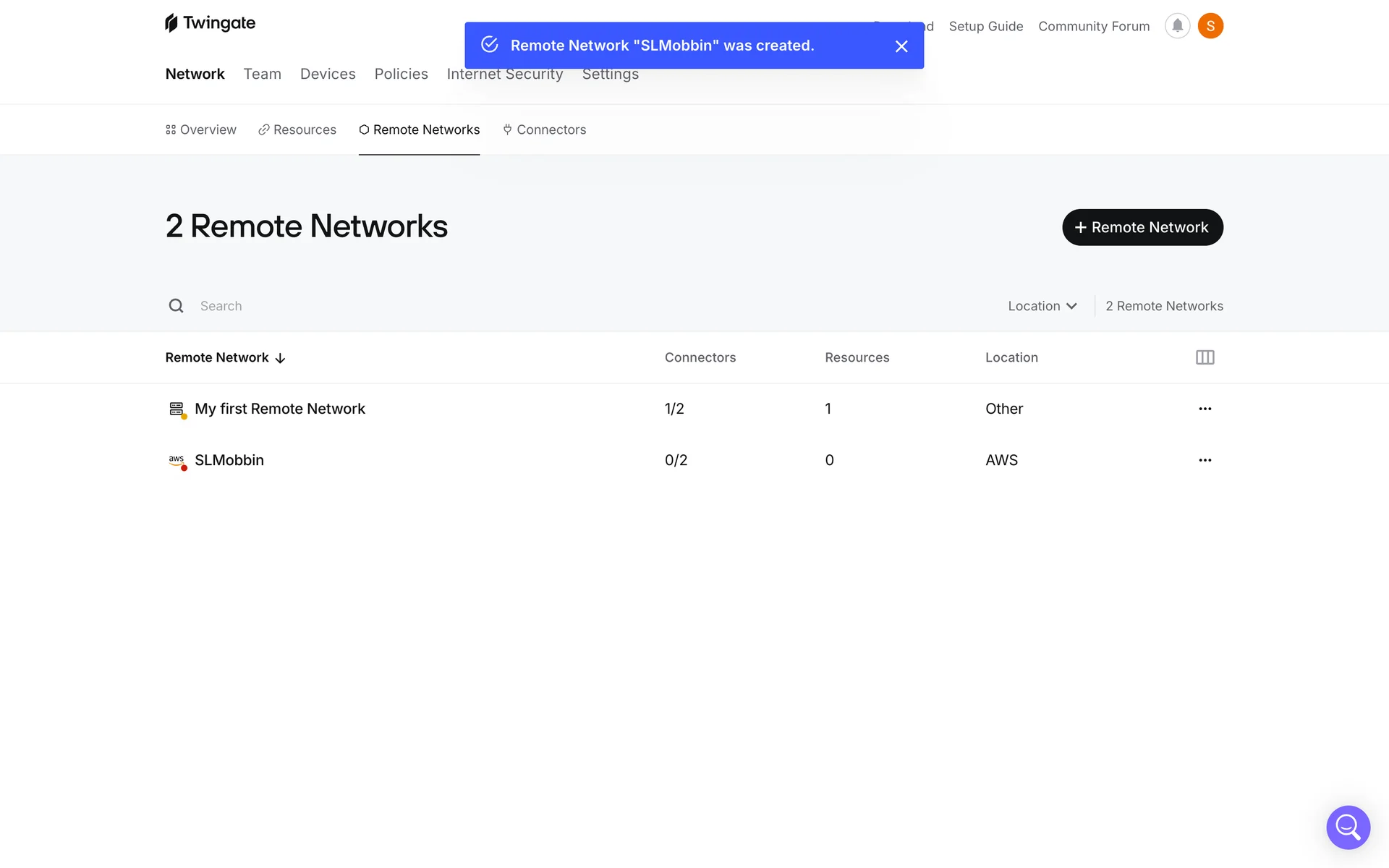Click the AWS icon beside SLMobbin
Viewport: 1389px width, 868px height.
177,460
